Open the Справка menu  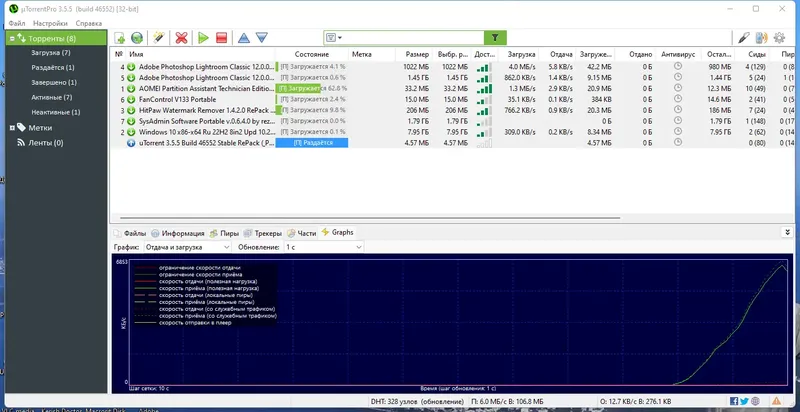pos(89,23)
